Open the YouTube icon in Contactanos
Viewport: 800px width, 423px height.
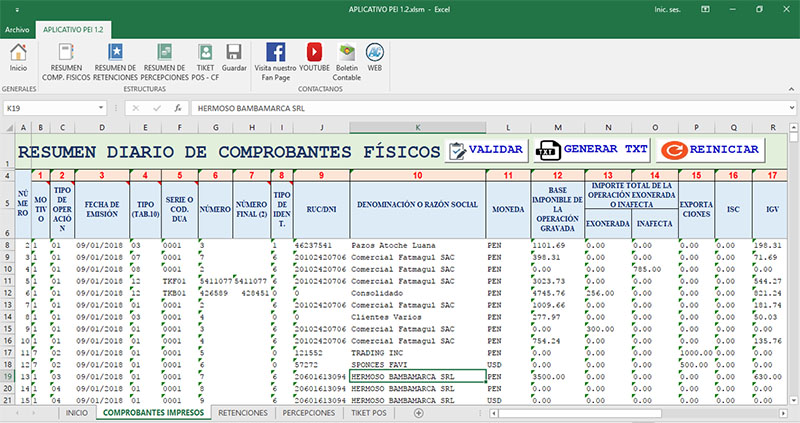coord(314,52)
